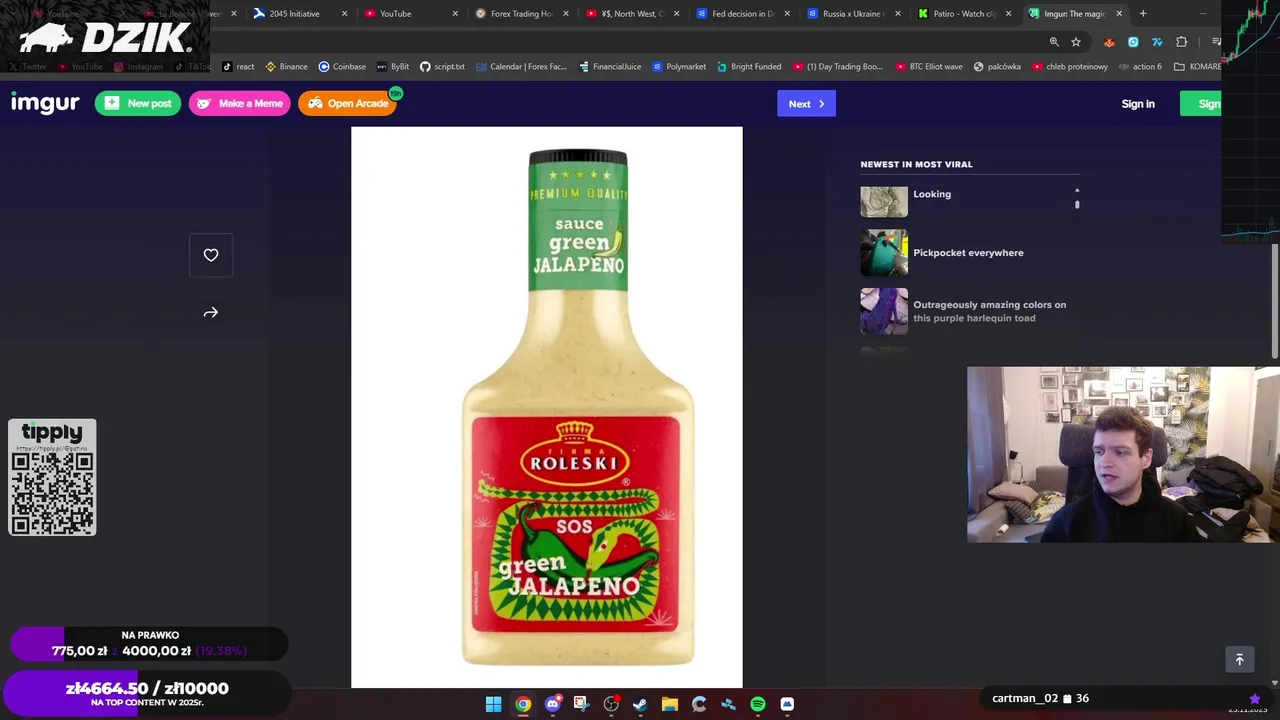This screenshot has width=1280, height=720.
Task: Like the post with the heart icon
Action: [211, 255]
